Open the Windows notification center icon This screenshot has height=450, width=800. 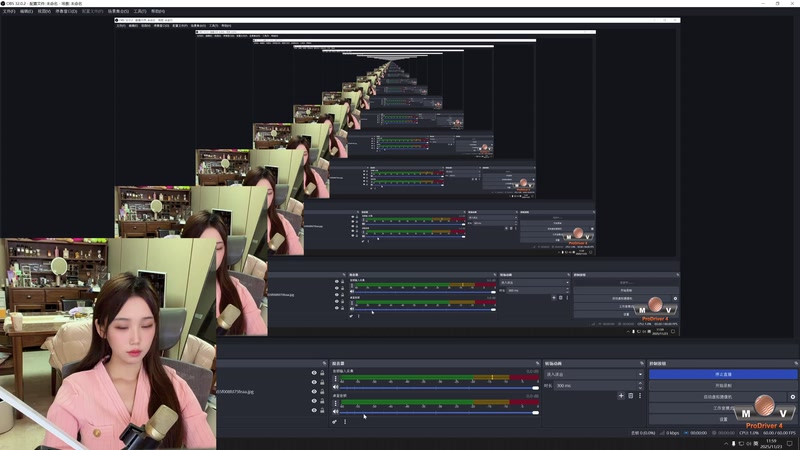coord(790,443)
